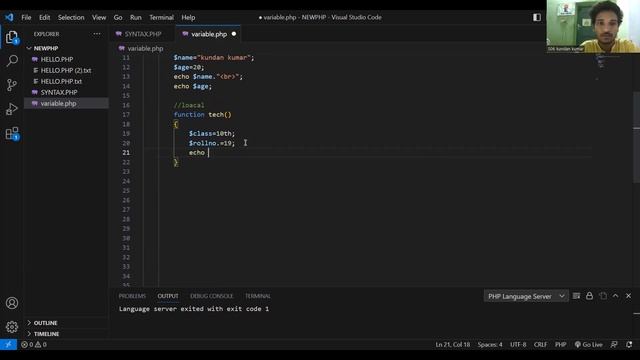Change the PHP language mode
Image resolution: width=640 pixels, height=360 pixels.
[x=560, y=344]
